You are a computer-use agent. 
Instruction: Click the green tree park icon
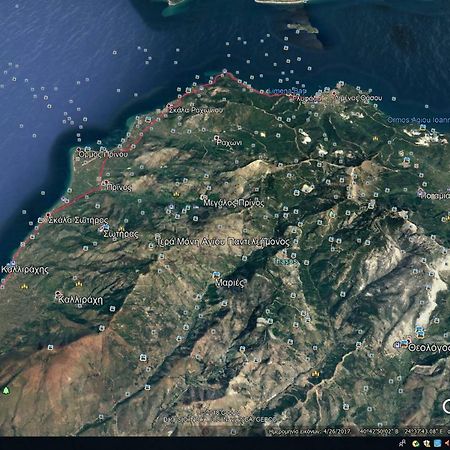point(6,390)
